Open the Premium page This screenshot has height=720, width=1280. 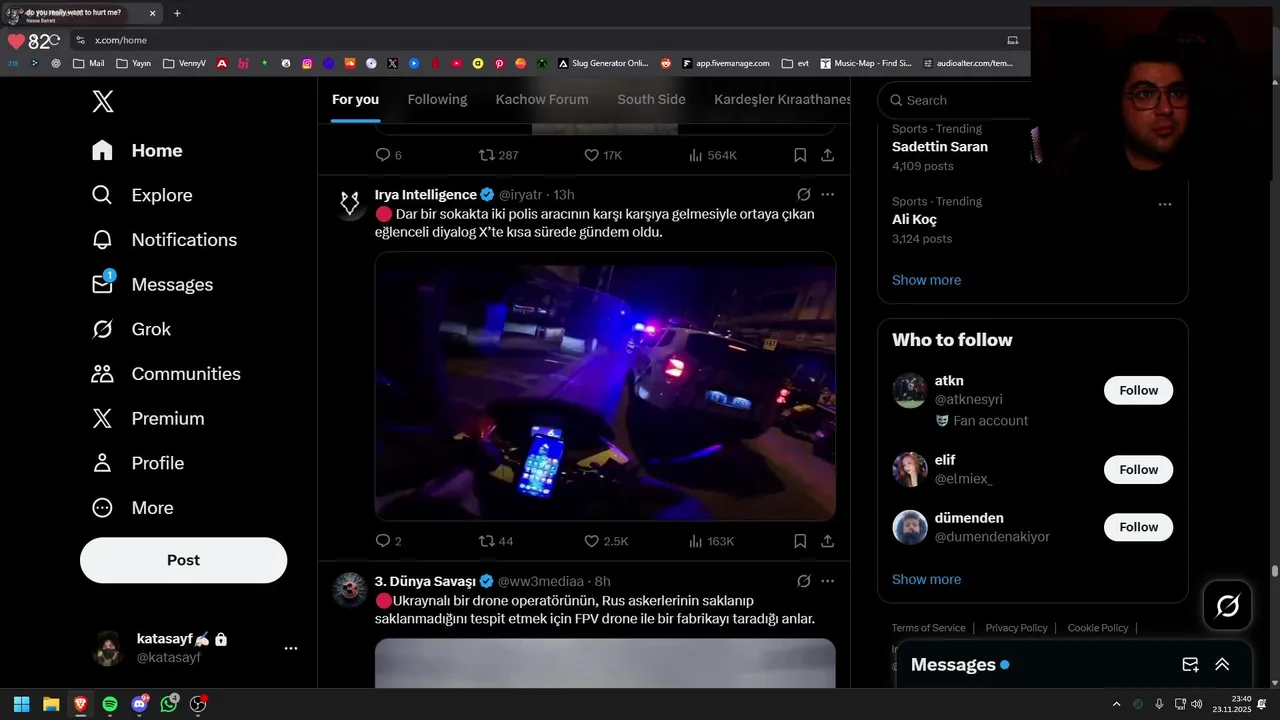148,419
